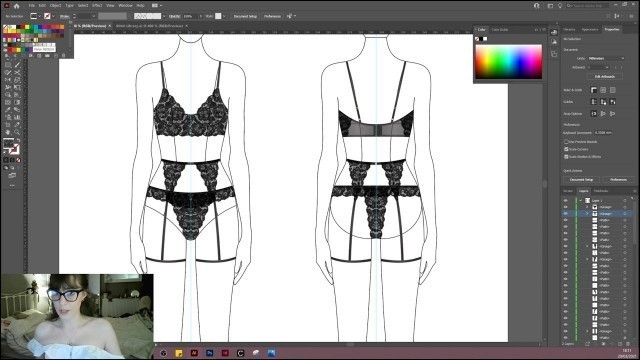Open stroke weight dropdown in control bar
Screen dimensions: 640x360
(93, 16)
